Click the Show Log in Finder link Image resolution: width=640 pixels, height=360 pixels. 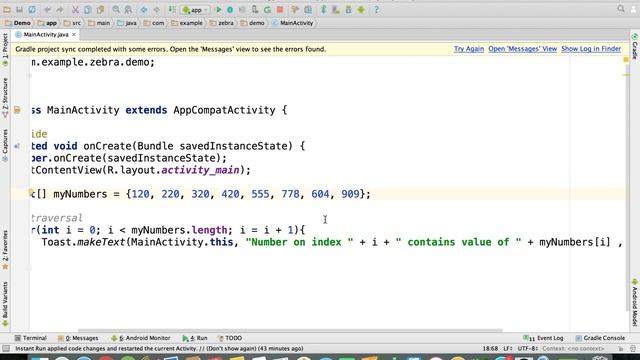click(x=591, y=49)
